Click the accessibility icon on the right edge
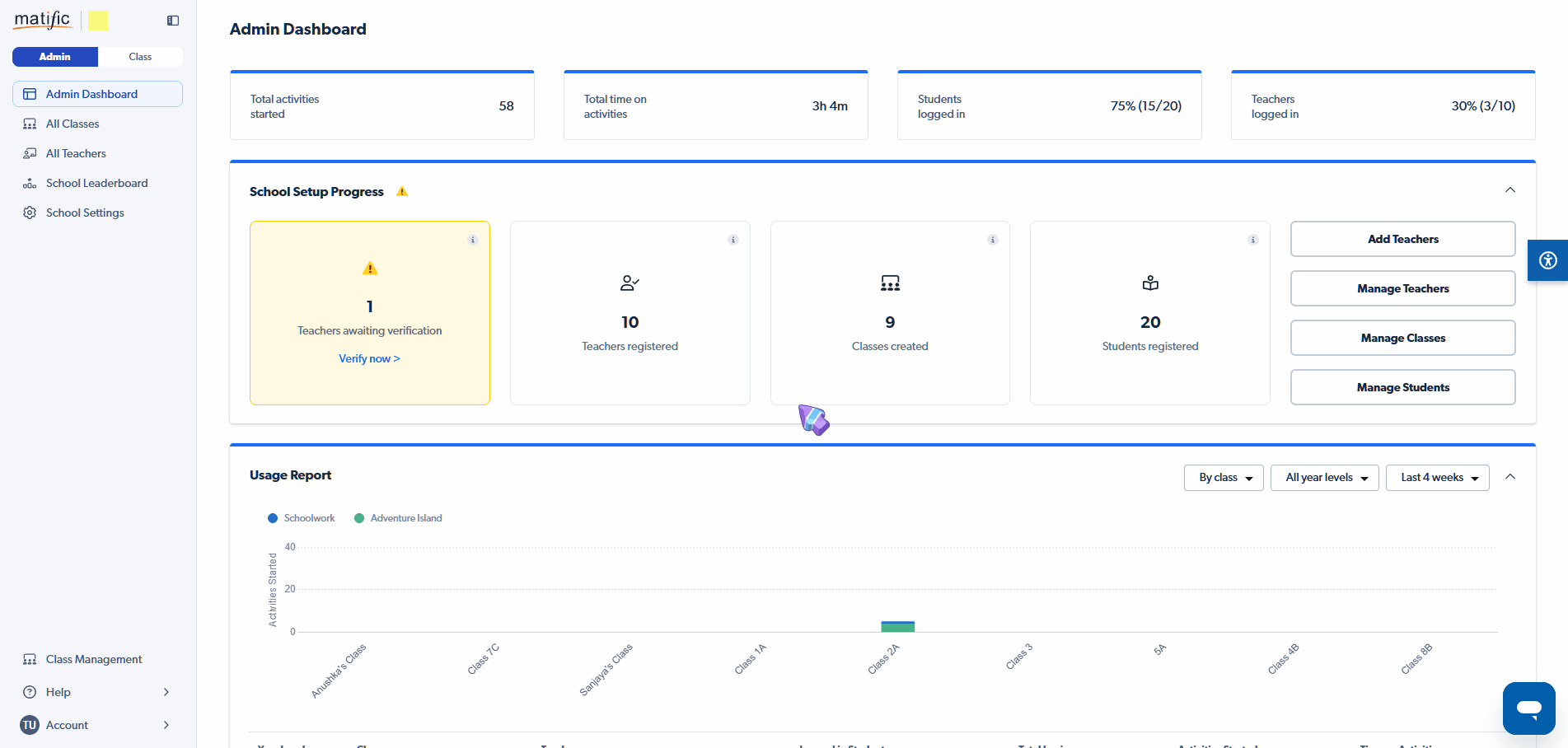 tap(1548, 260)
